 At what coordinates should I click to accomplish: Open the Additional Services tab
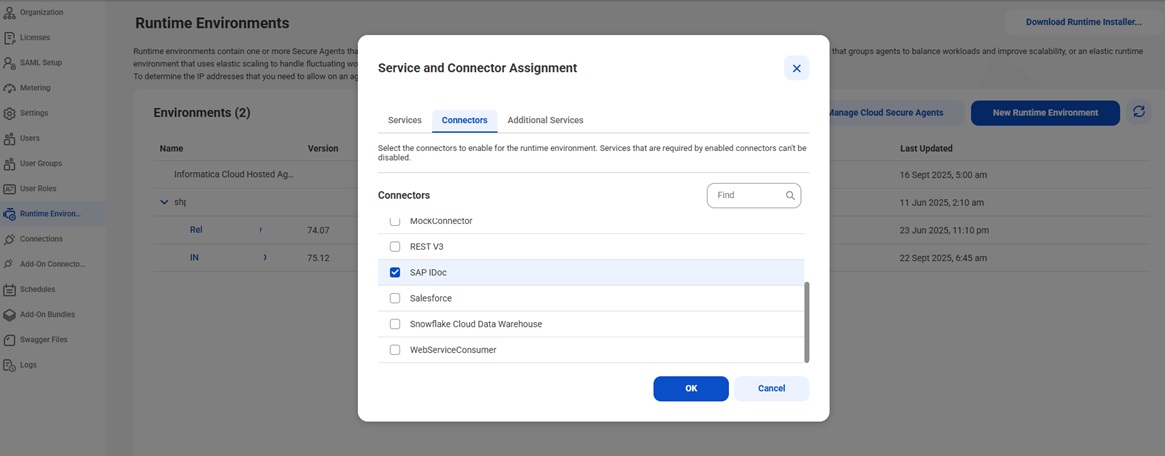[545, 120]
